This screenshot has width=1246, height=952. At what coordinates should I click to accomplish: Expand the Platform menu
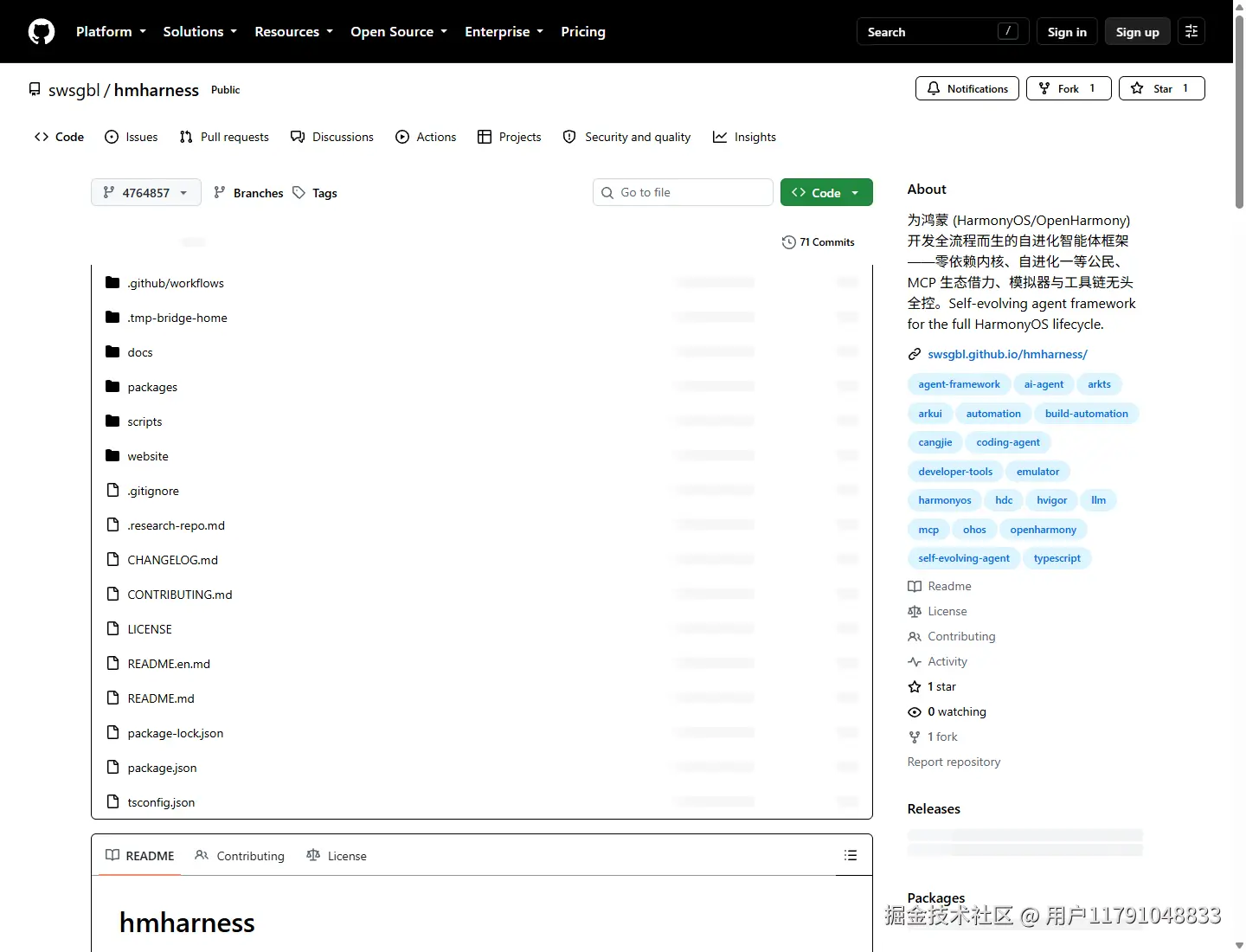[x=111, y=32]
